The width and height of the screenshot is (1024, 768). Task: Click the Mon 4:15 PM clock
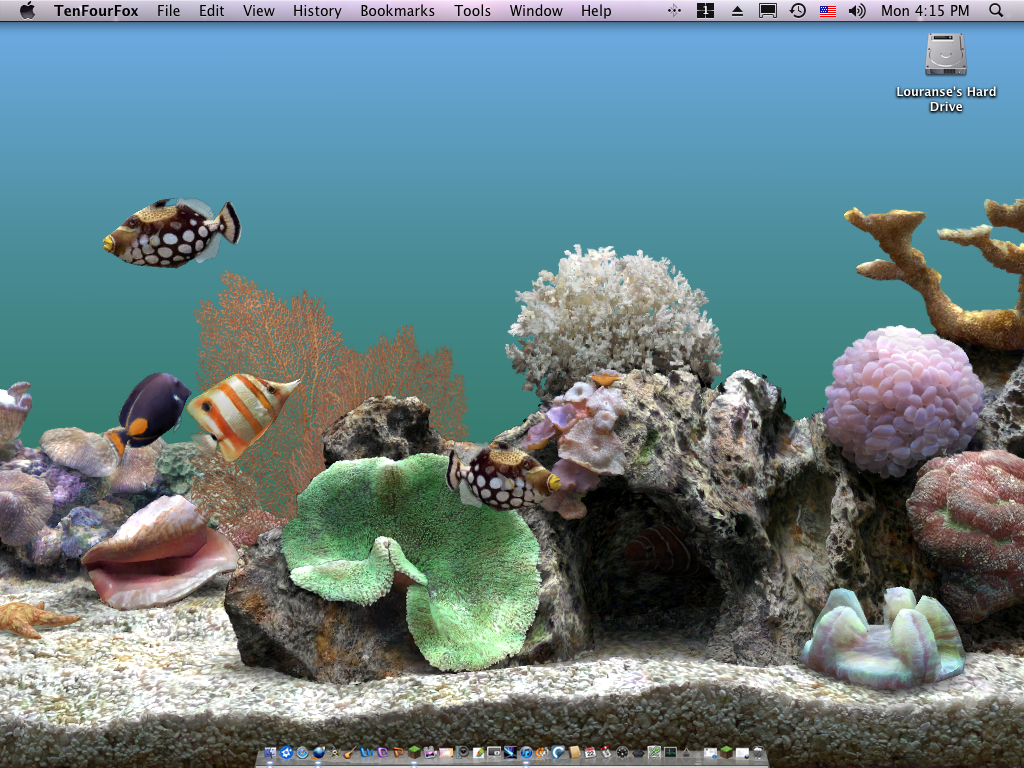click(925, 11)
